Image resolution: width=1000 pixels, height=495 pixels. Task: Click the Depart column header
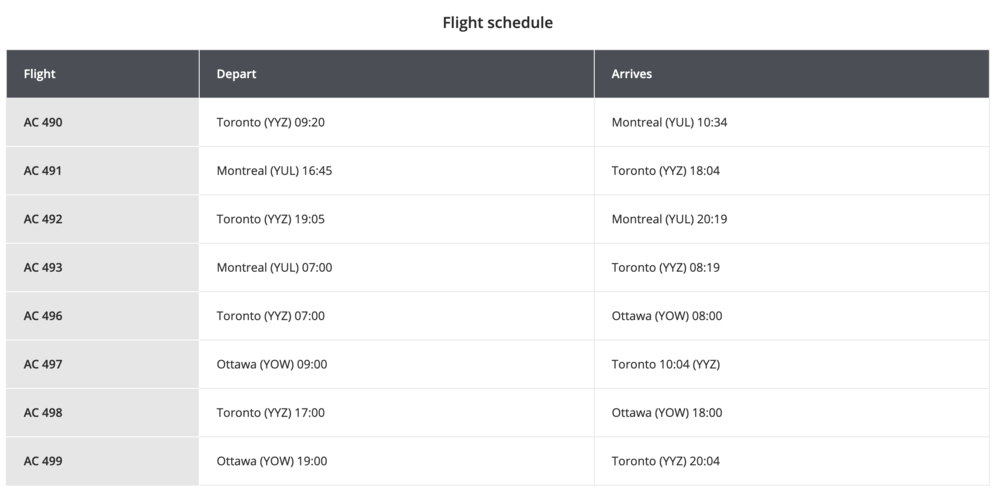coord(237,74)
